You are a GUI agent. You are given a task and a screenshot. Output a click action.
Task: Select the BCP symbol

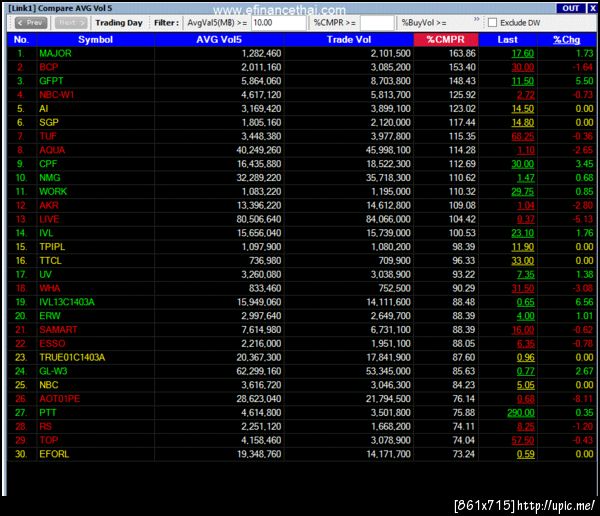point(49,67)
